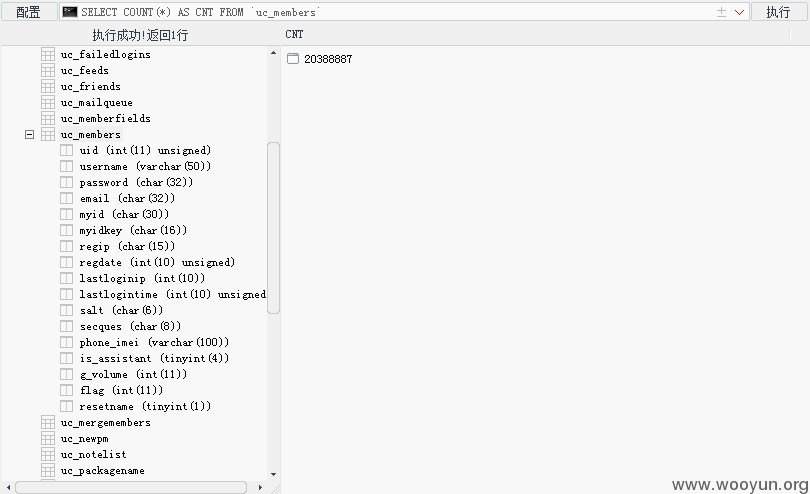The width and height of the screenshot is (810, 494).
Task: Select the uc_members table label
Action: coord(90,134)
